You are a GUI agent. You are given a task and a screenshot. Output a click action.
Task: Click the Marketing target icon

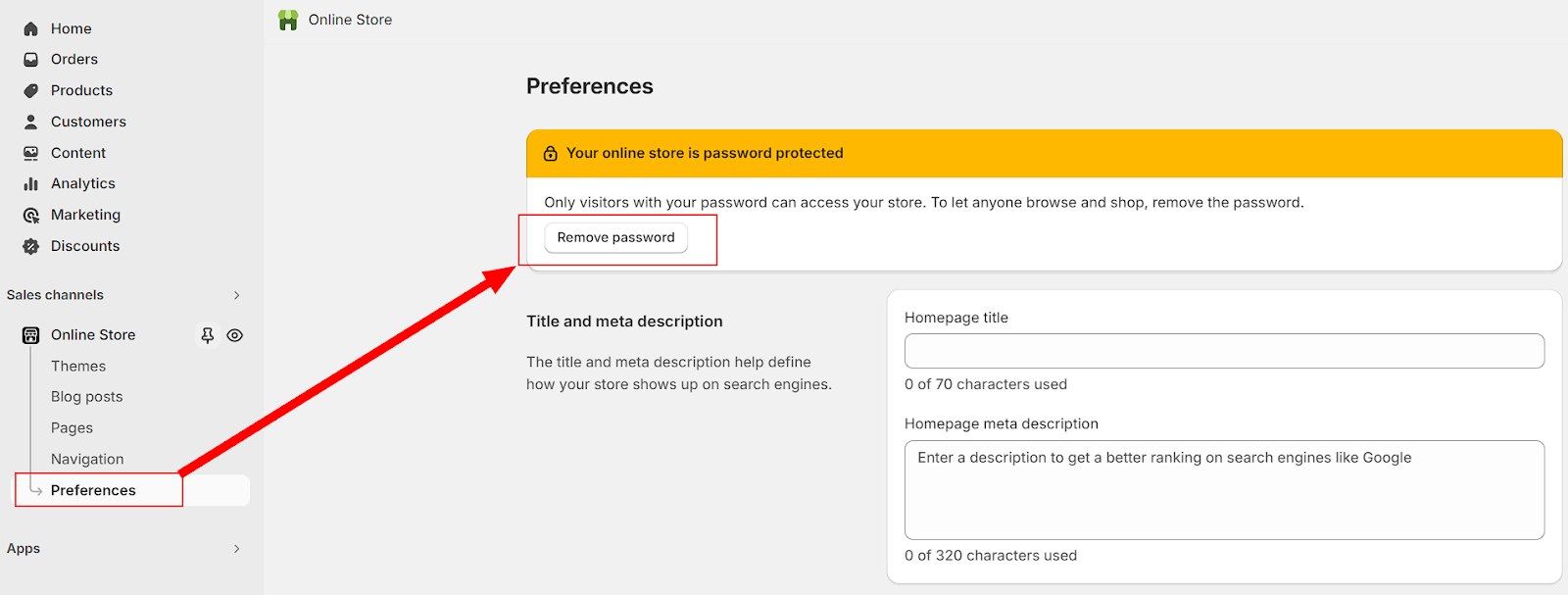tap(30, 215)
